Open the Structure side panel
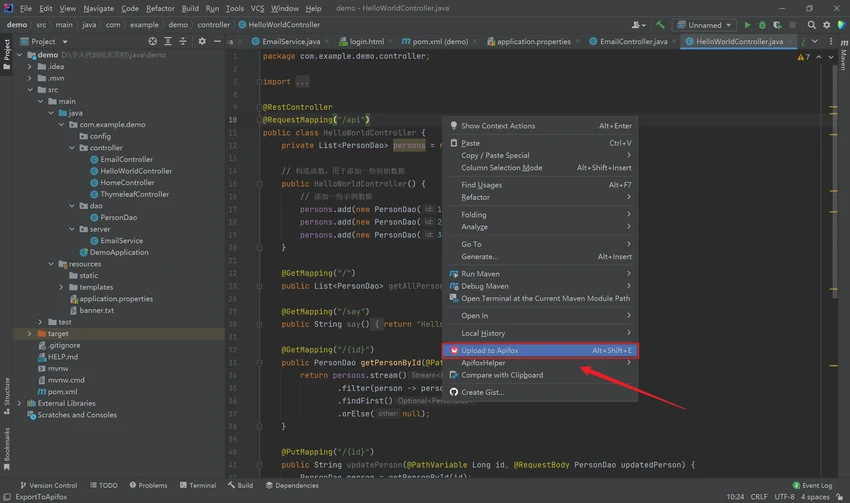This screenshot has width=850, height=503. [7, 396]
